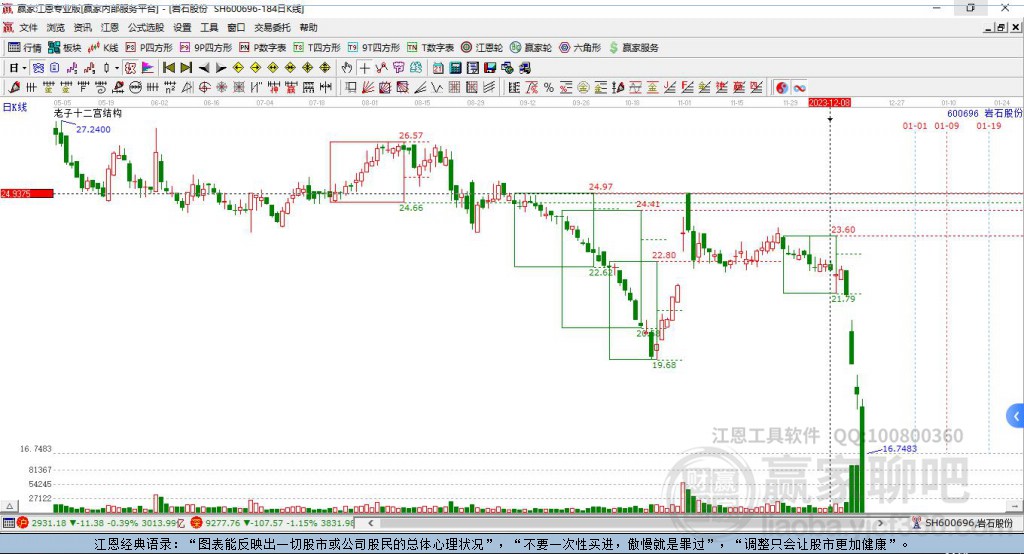The width and height of the screenshot is (1024, 554).
Task: Expand the 日 period dropdown arrow
Action: coord(24,68)
